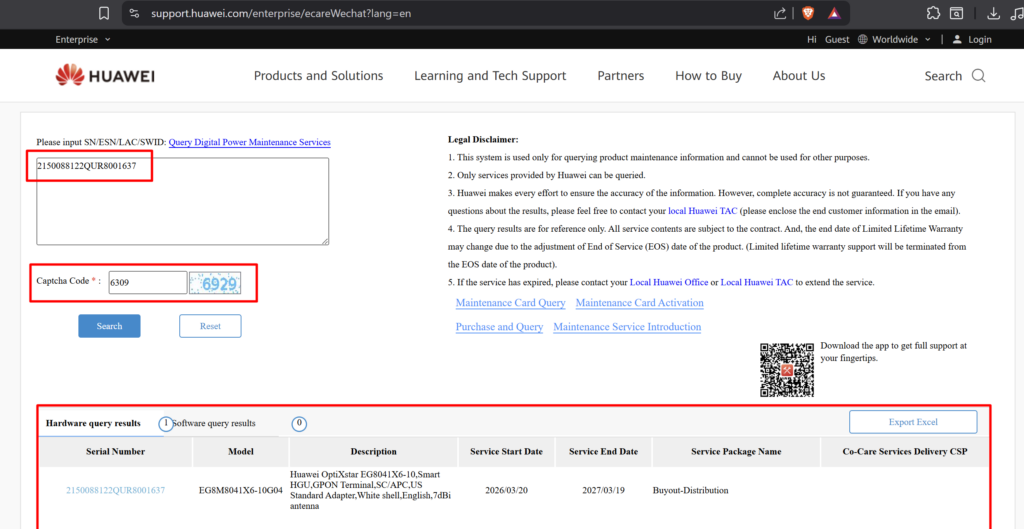This screenshot has width=1024, height=529.
Task: Click the Brave Shields lion icon
Action: pos(807,13)
